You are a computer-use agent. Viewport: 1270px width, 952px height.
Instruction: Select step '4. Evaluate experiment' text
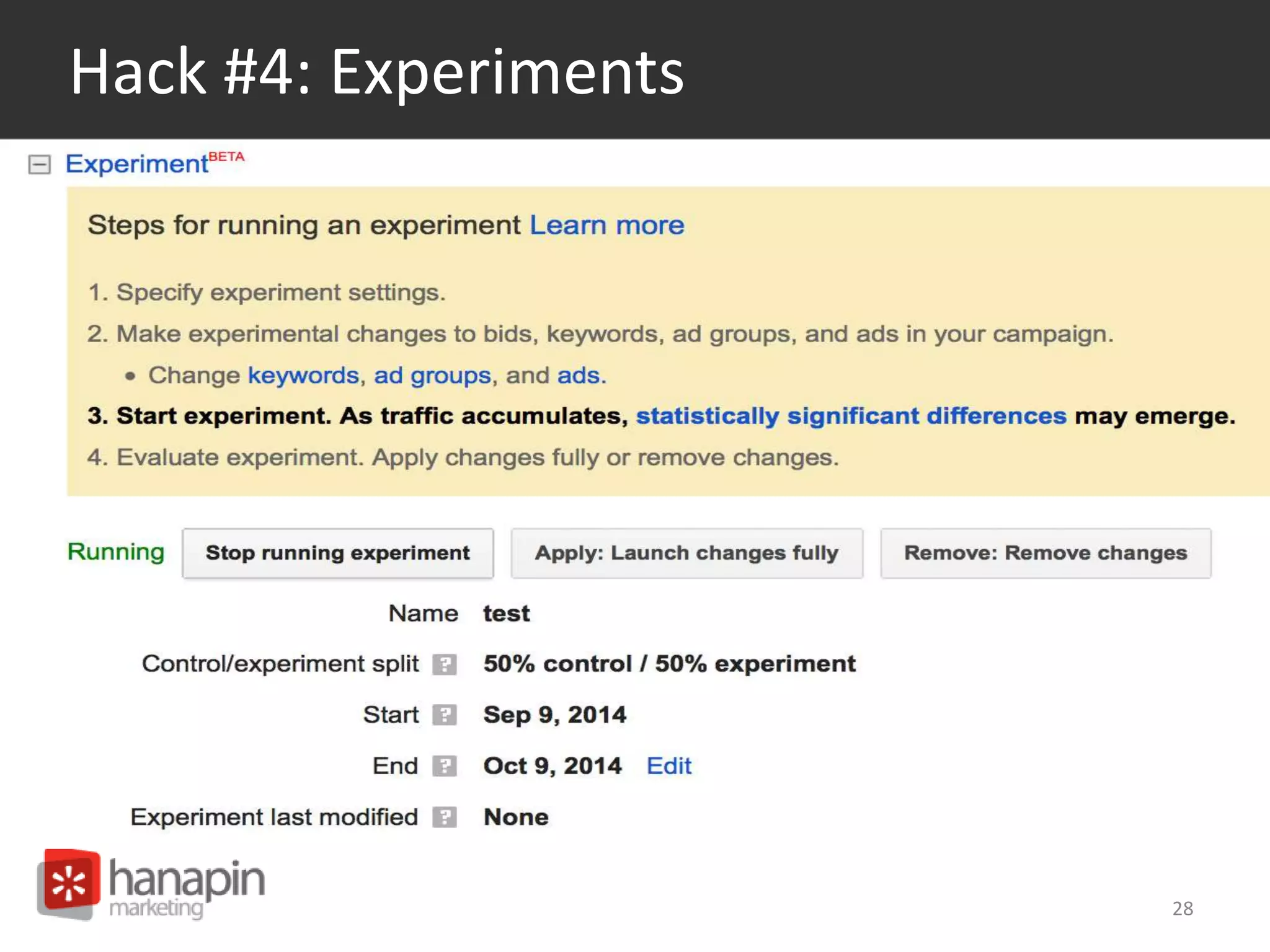tap(463, 457)
